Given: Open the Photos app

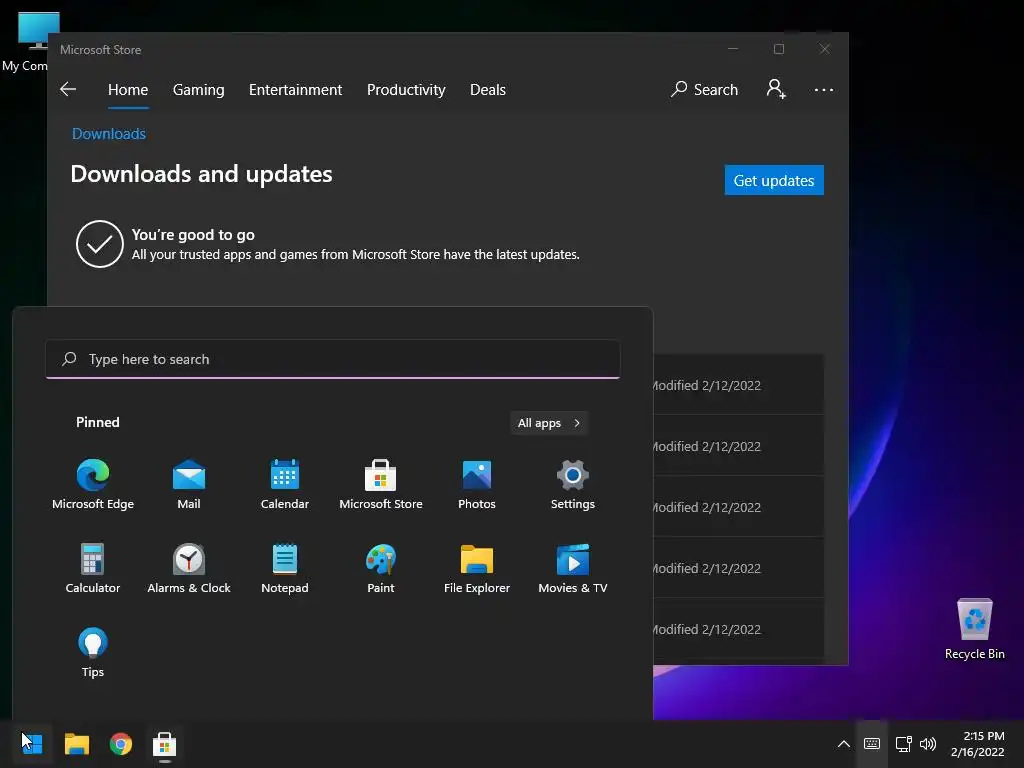Looking at the screenshot, I should click(x=477, y=484).
